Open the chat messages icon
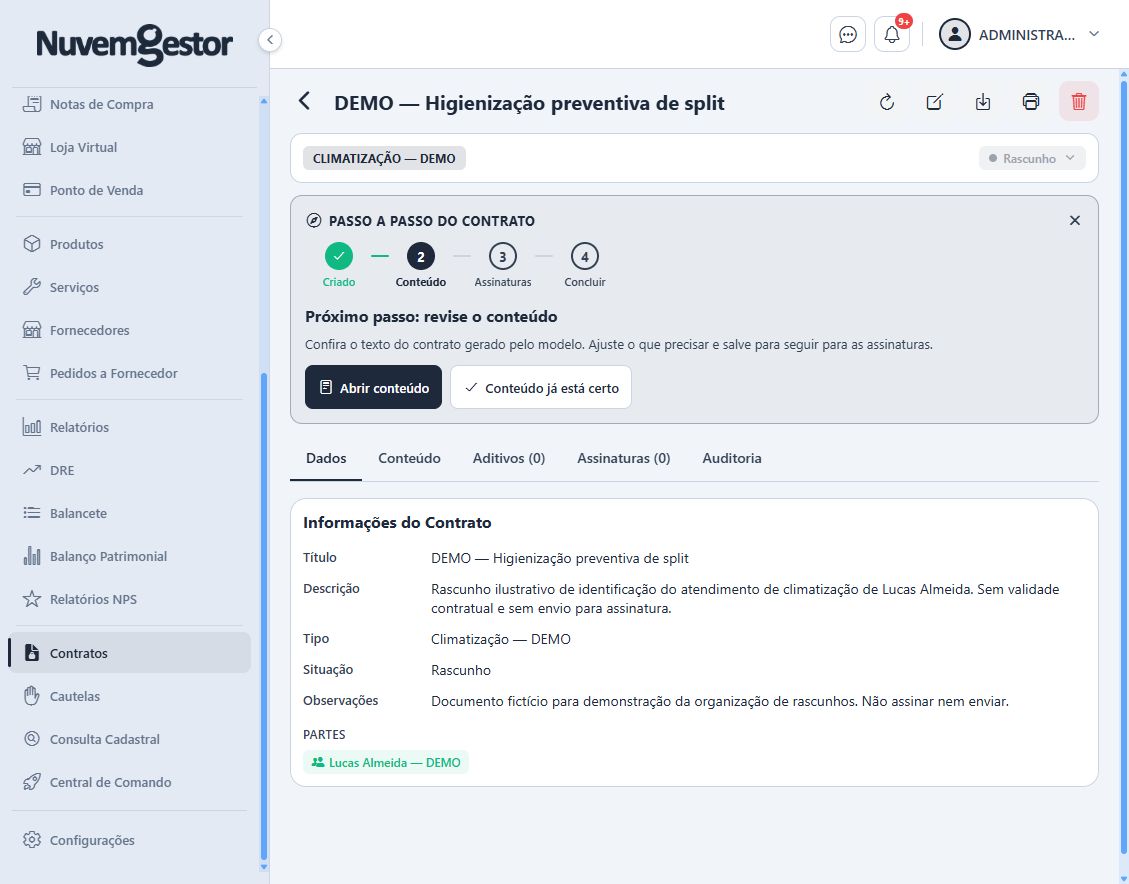 [847, 35]
